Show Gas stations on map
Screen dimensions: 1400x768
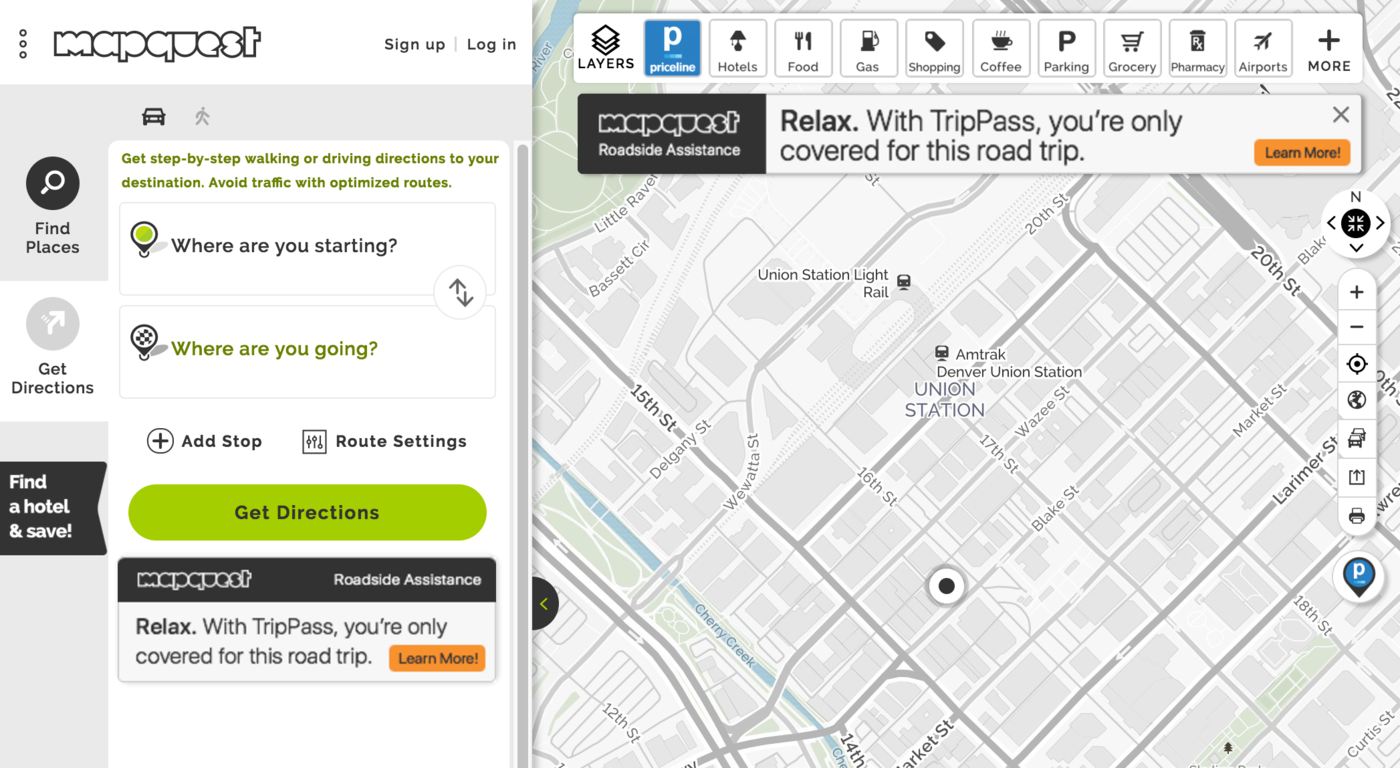[868, 48]
